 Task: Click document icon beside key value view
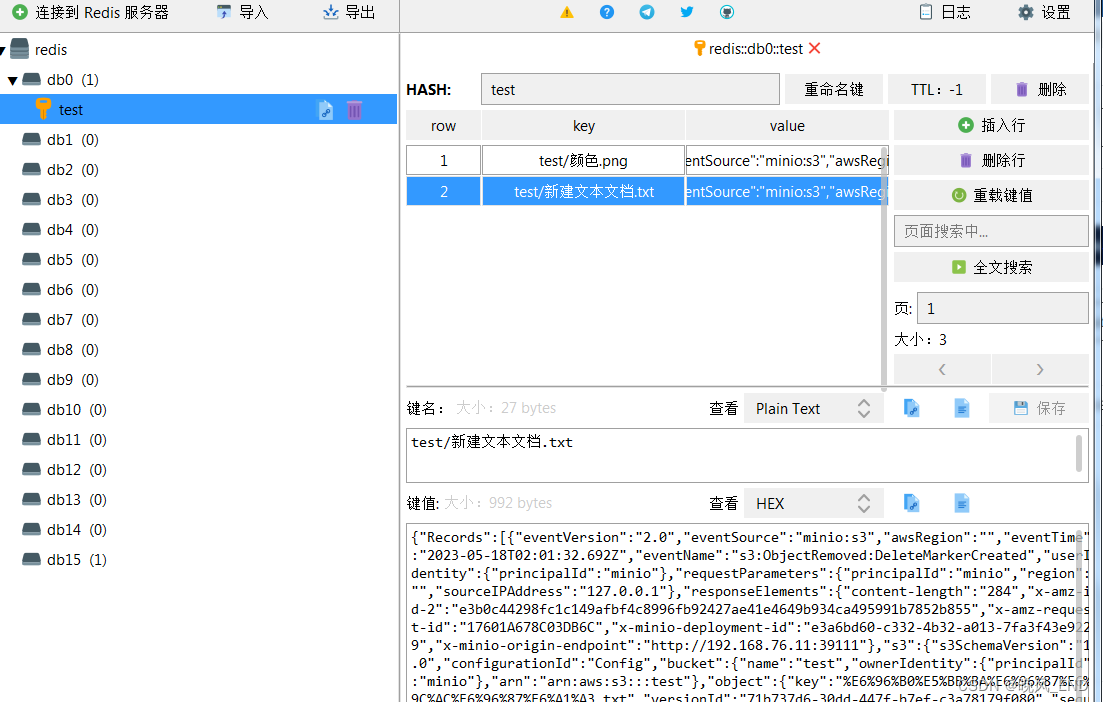coord(962,503)
